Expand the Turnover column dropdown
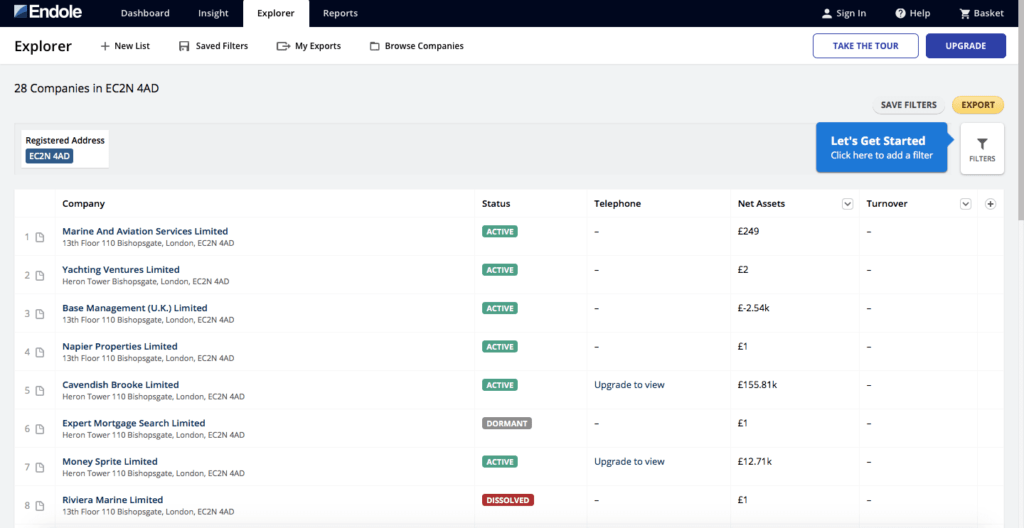Image resolution: width=1024 pixels, height=528 pixels. (965, 204)
